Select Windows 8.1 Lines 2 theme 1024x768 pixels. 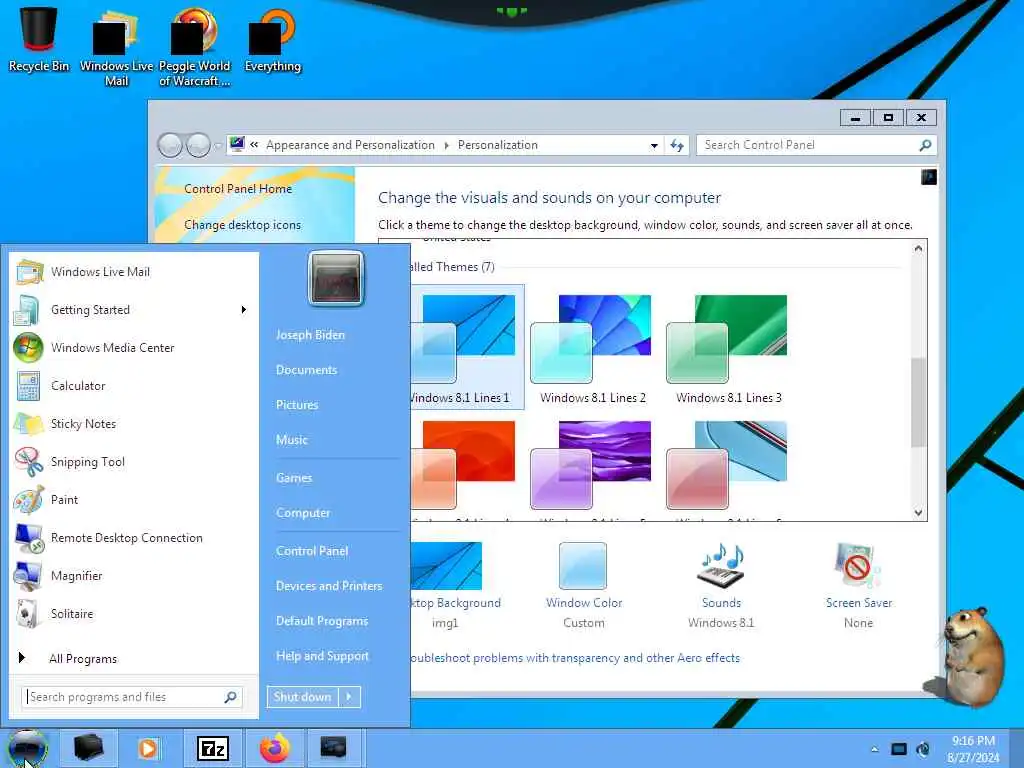[x=592, y=348]
